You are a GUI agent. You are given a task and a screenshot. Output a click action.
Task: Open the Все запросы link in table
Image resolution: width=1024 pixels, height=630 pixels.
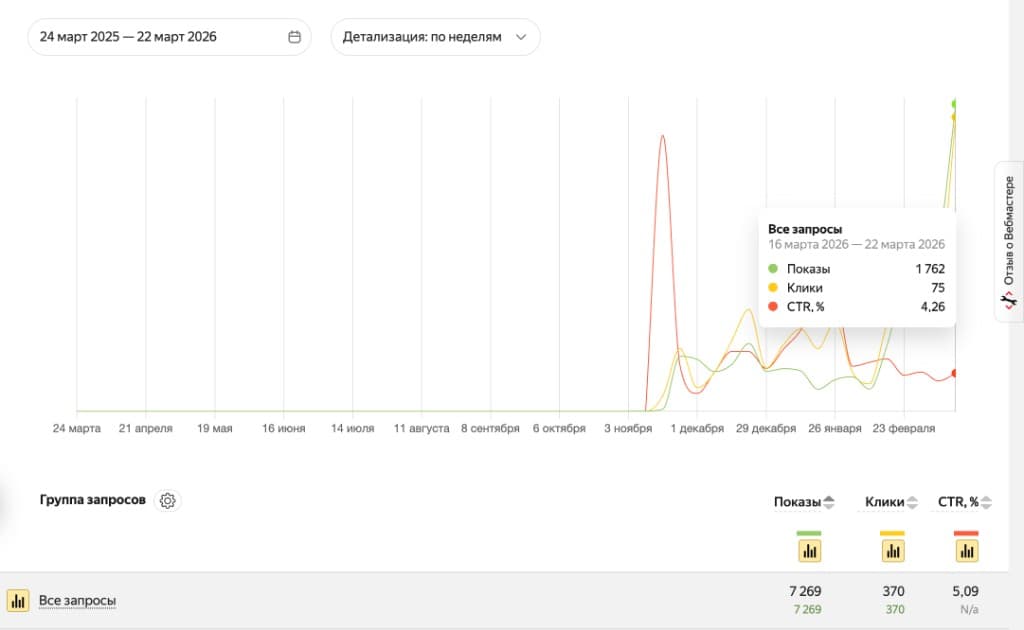pyautogui.click(x=77, y=601)
